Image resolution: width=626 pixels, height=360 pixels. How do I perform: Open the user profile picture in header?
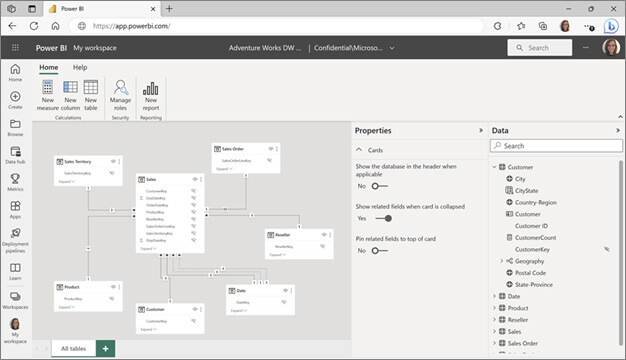pos(611,47)
